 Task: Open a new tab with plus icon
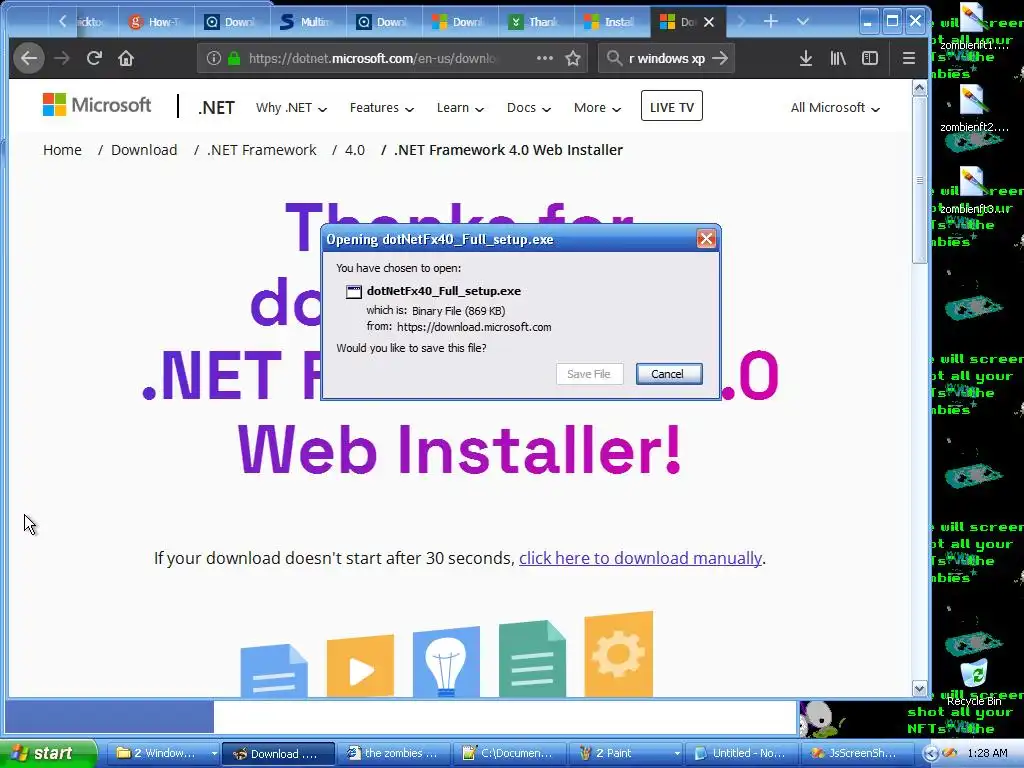(x=771, y=22)
